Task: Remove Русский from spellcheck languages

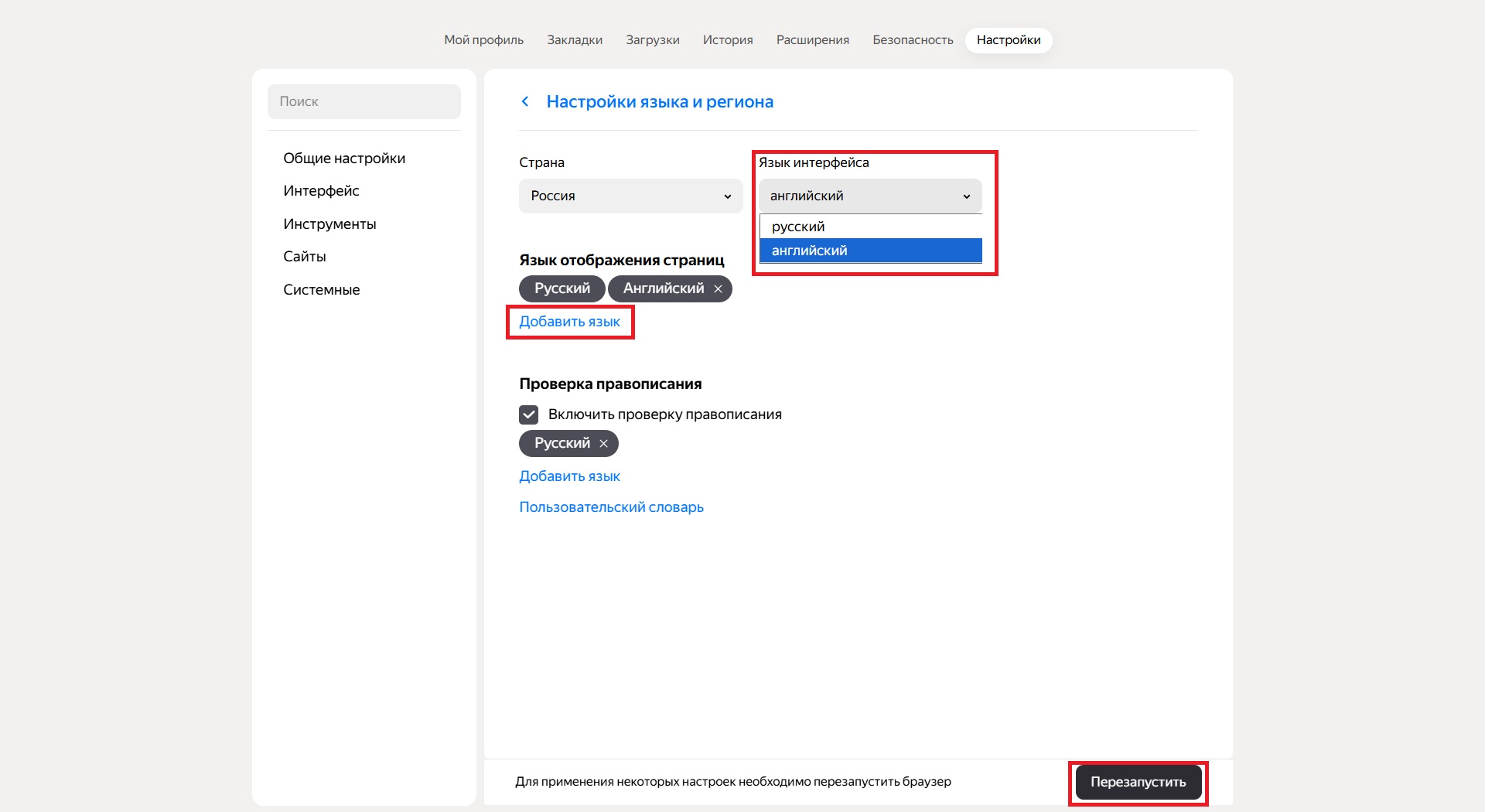Action: 603,444
